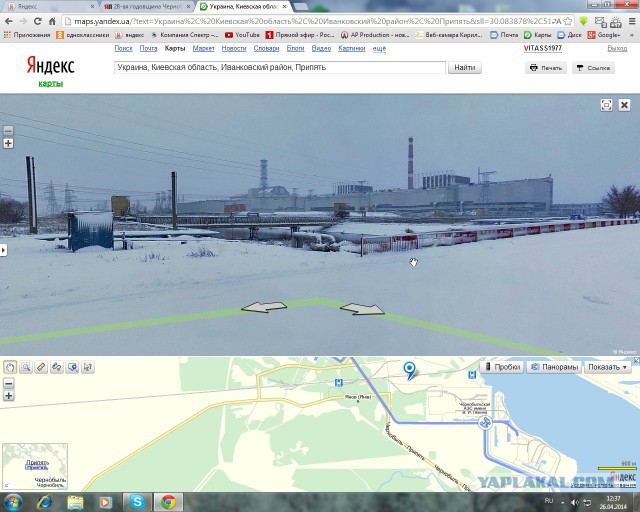Image resolution: width=640 pixels, height=512 pixels.
Task: Open the Видео service link
Action: [x=321, y=48]
